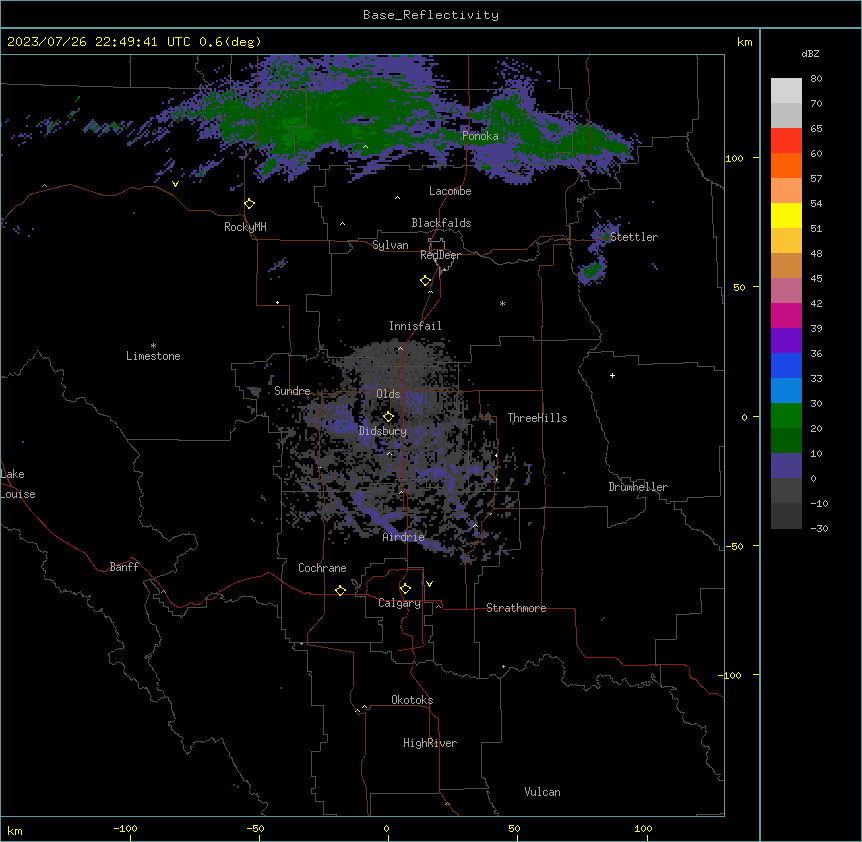
Task: Click the -100 tick on bottom axis
Action: click(125, 828)
